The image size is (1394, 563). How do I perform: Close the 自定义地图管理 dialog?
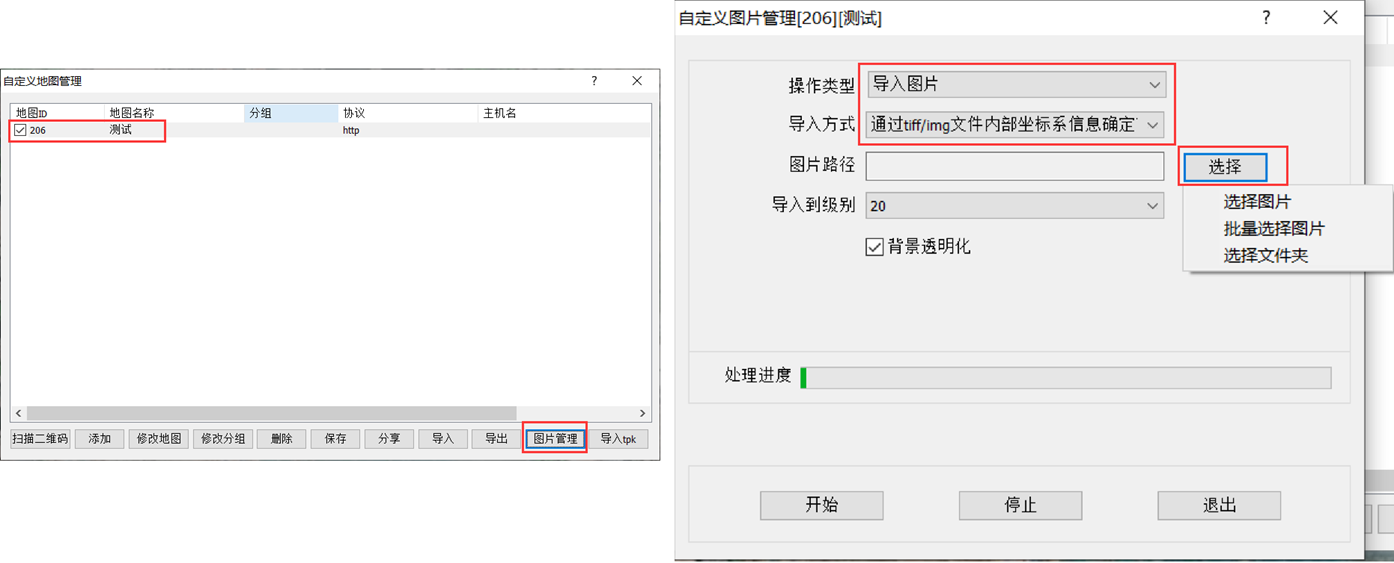tap(637, 81)
